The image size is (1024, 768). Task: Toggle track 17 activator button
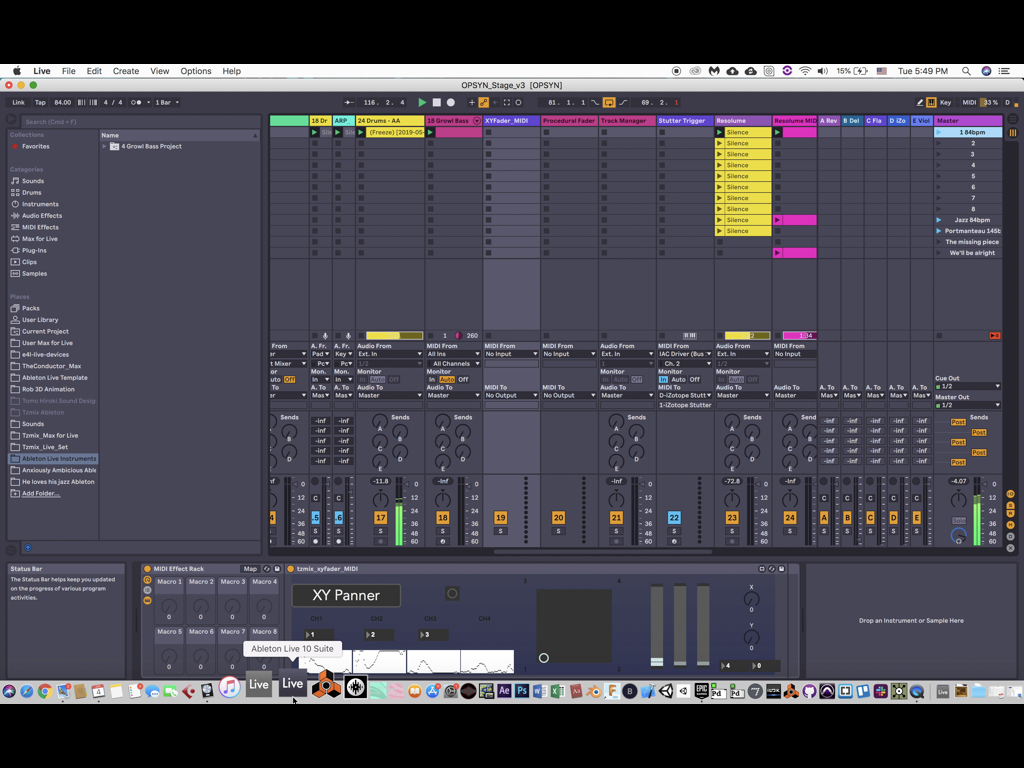tap(380, 518)
